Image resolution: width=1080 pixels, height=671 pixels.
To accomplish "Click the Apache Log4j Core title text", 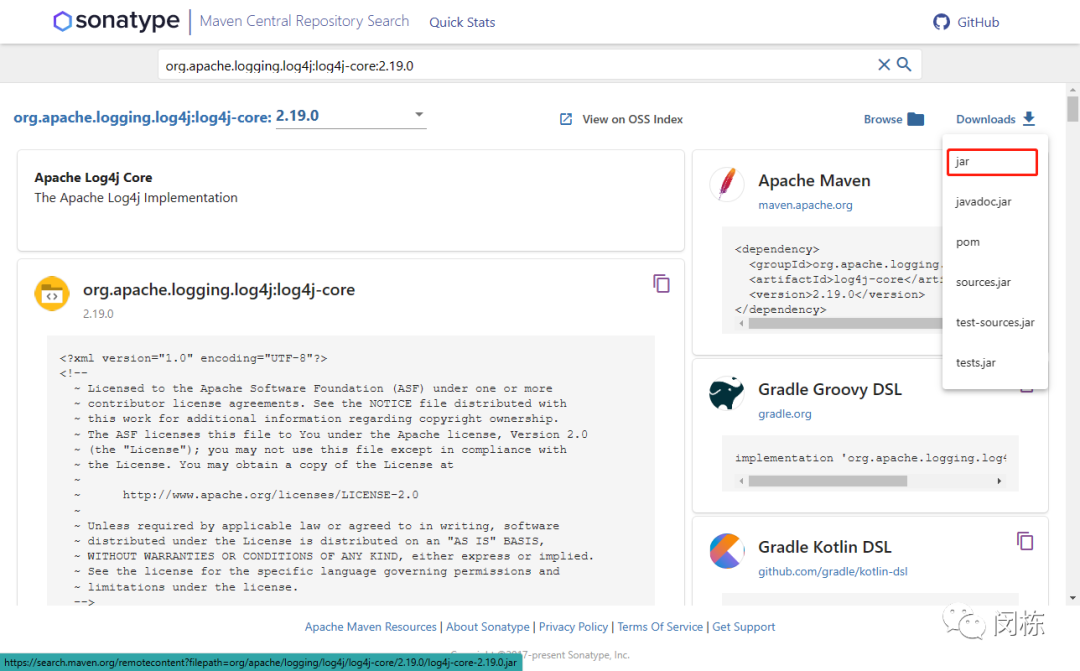I will pos(93,177).
